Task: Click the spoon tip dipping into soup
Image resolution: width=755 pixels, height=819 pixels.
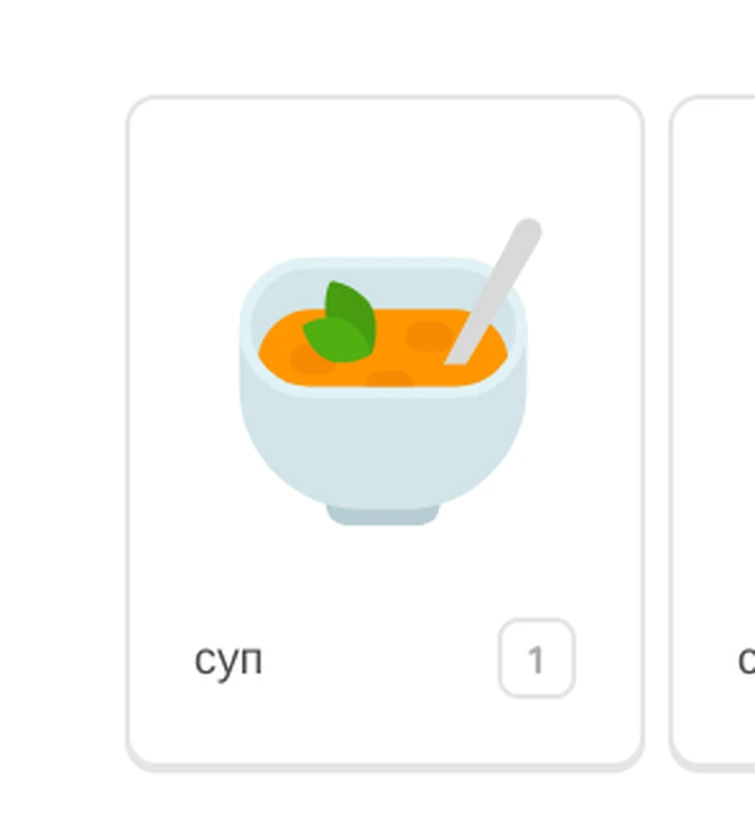Action: [460, 355]
